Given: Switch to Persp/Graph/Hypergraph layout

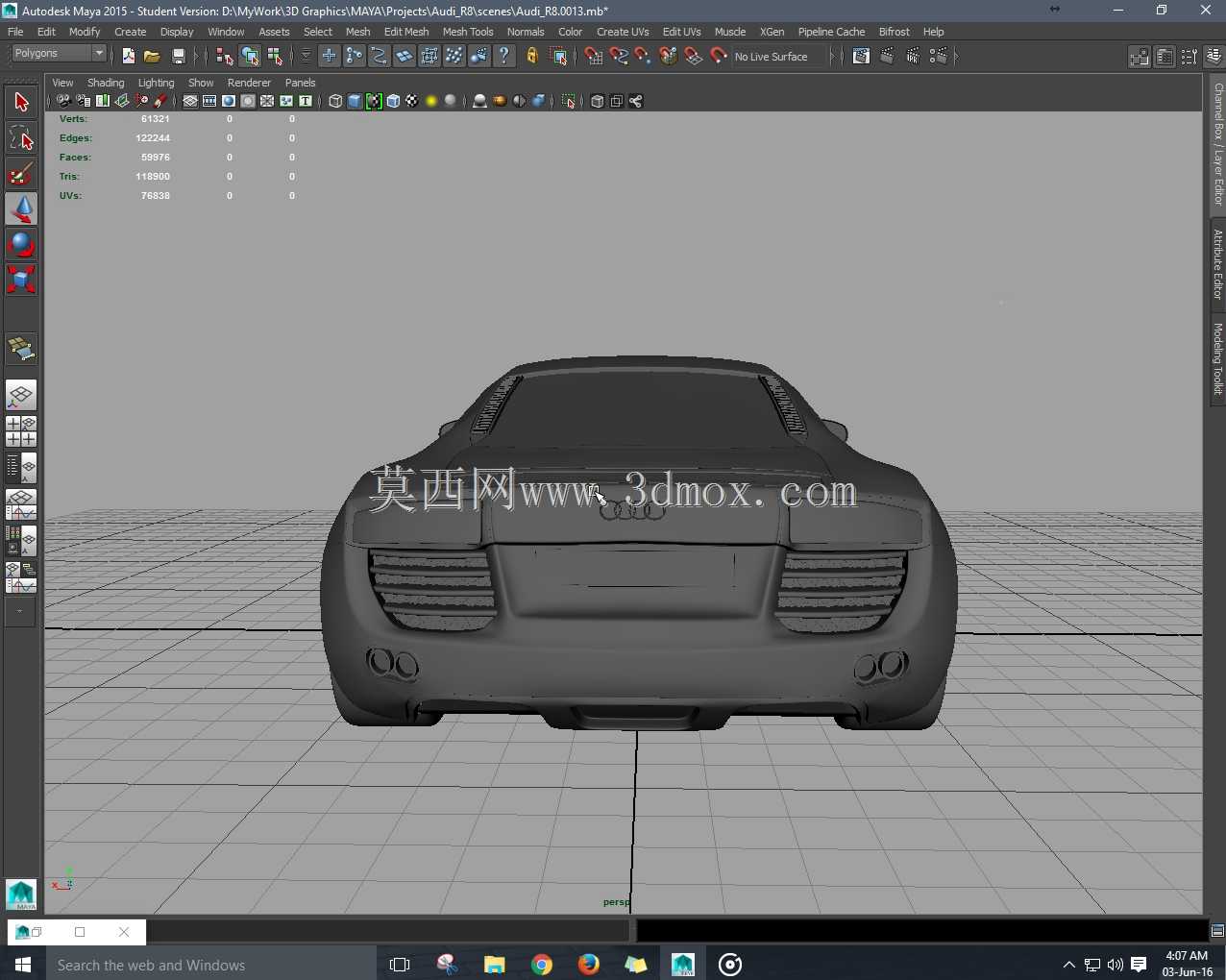Looking at the screenshot, I should [21, 576].
